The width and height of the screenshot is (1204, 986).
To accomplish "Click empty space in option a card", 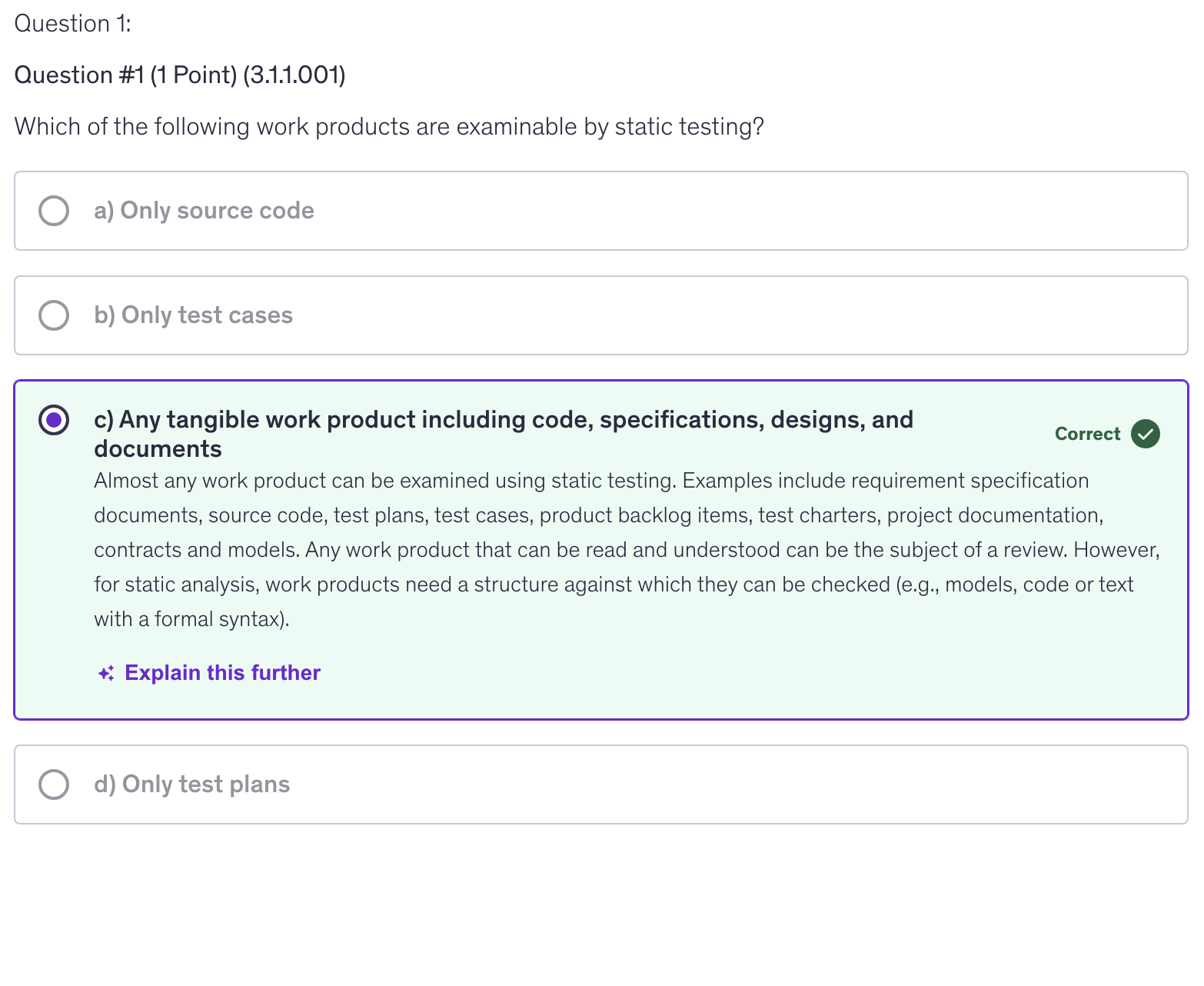I will (730, 211).
